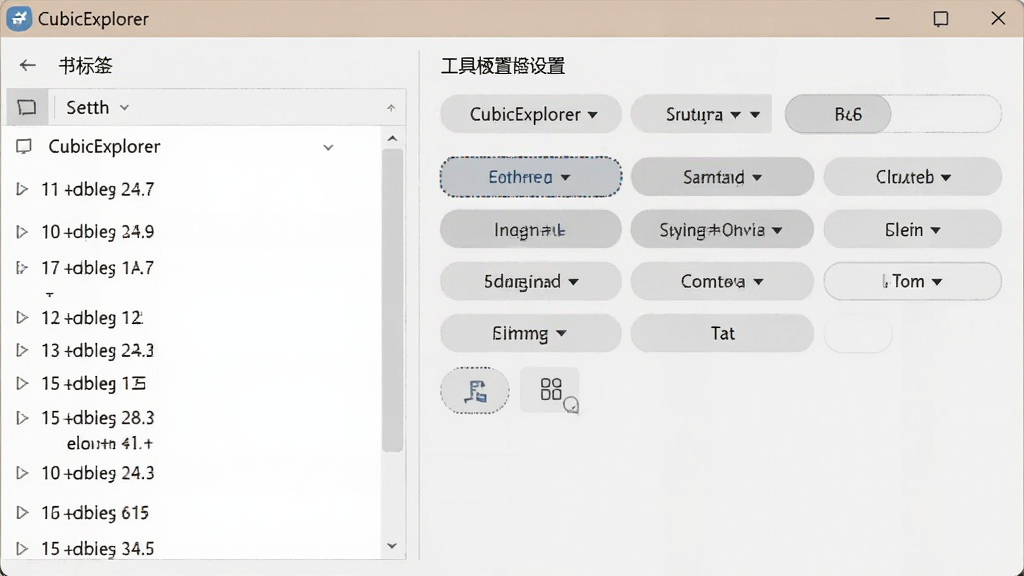1024x576 pixels.
Task: Click the tree scrollbar down arrow
Action: point(392,546)
